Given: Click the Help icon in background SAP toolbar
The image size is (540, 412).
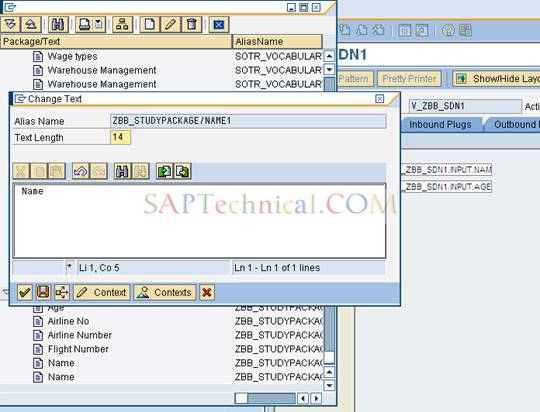Looking at the screenshot, I should pos(448,31).
